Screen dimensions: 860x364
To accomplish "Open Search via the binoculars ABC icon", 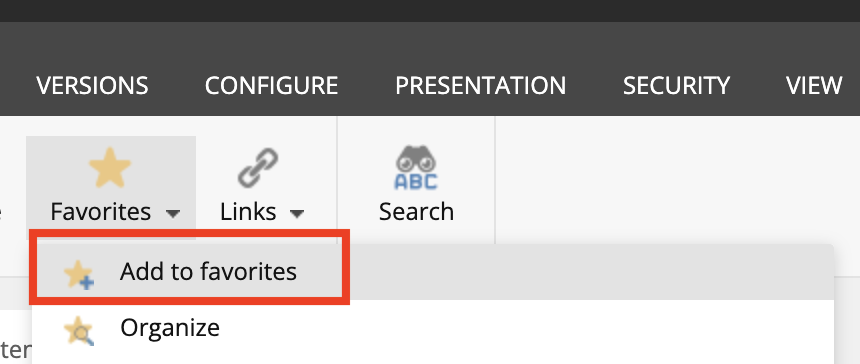I will [x=416, y=168].
